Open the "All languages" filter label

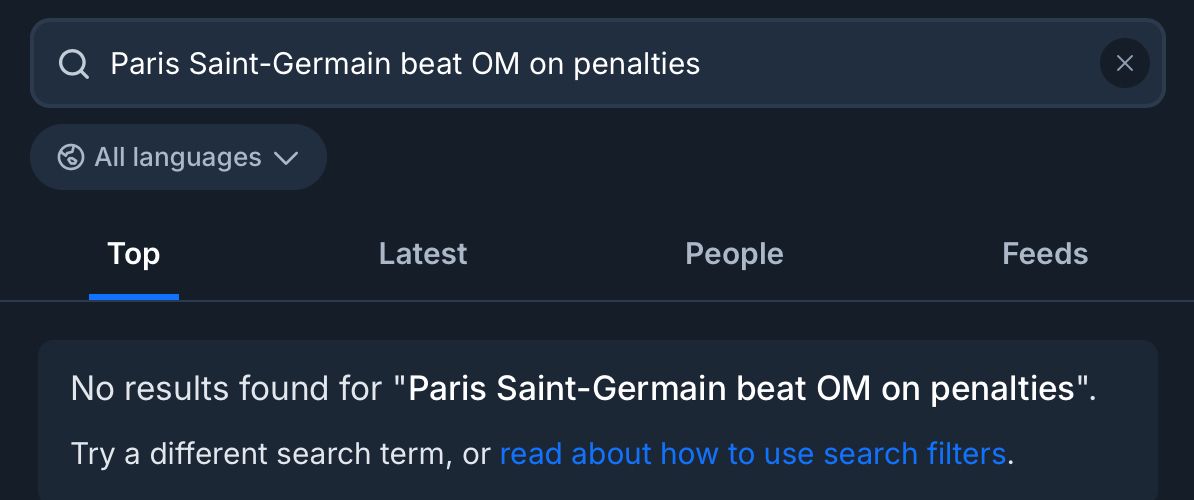[x=177, y=157]
